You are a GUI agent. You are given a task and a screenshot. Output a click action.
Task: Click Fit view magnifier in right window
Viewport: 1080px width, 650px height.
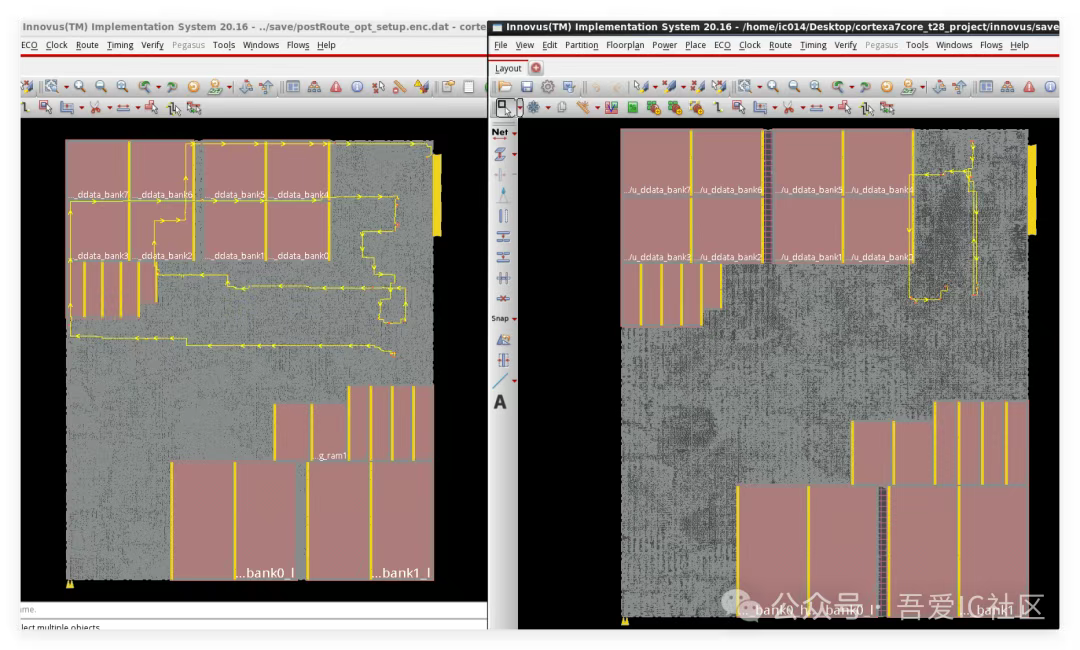816,87
